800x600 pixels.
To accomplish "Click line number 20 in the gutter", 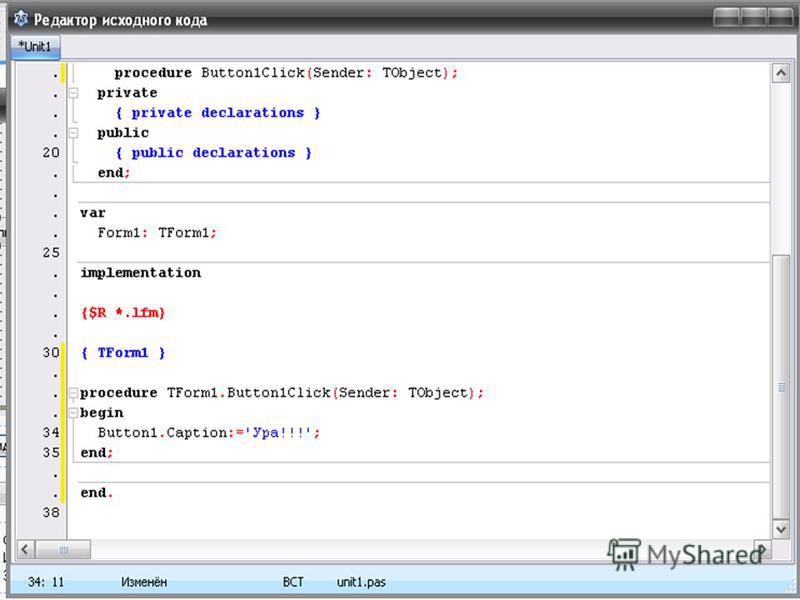I will tap(51, 153).
